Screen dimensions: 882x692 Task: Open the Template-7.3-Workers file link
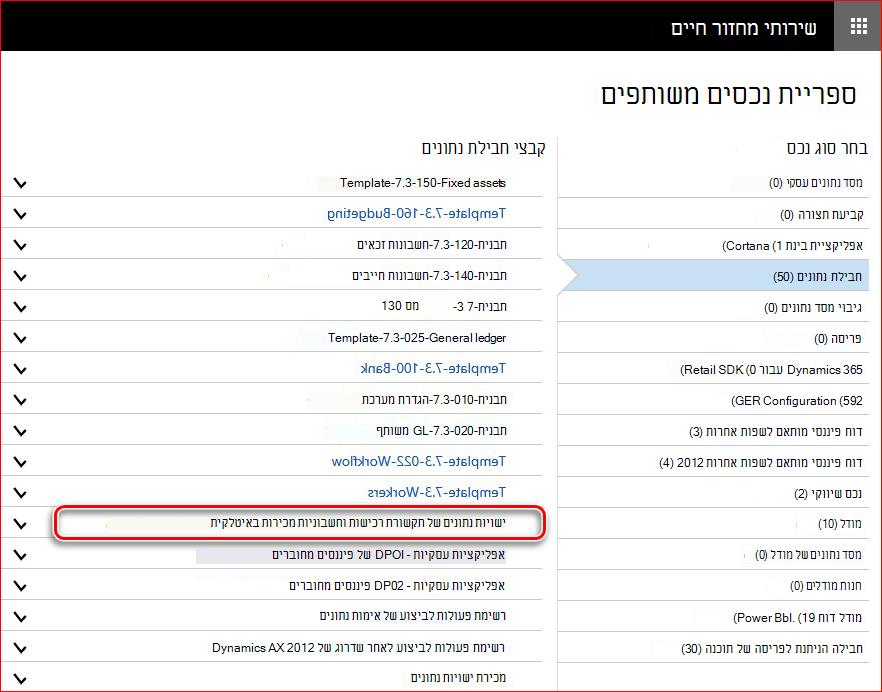coord(436,492)
